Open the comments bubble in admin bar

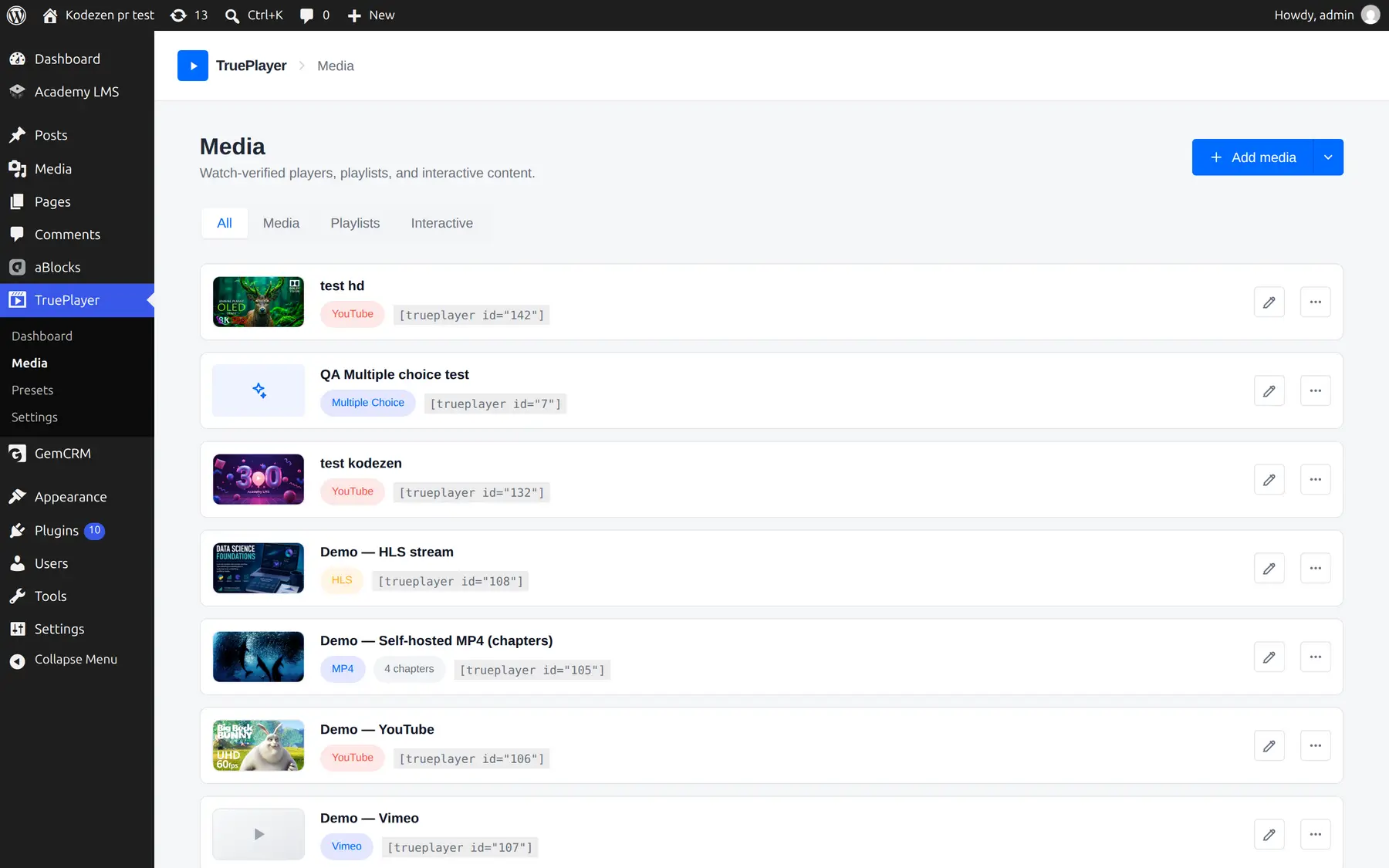315,15
